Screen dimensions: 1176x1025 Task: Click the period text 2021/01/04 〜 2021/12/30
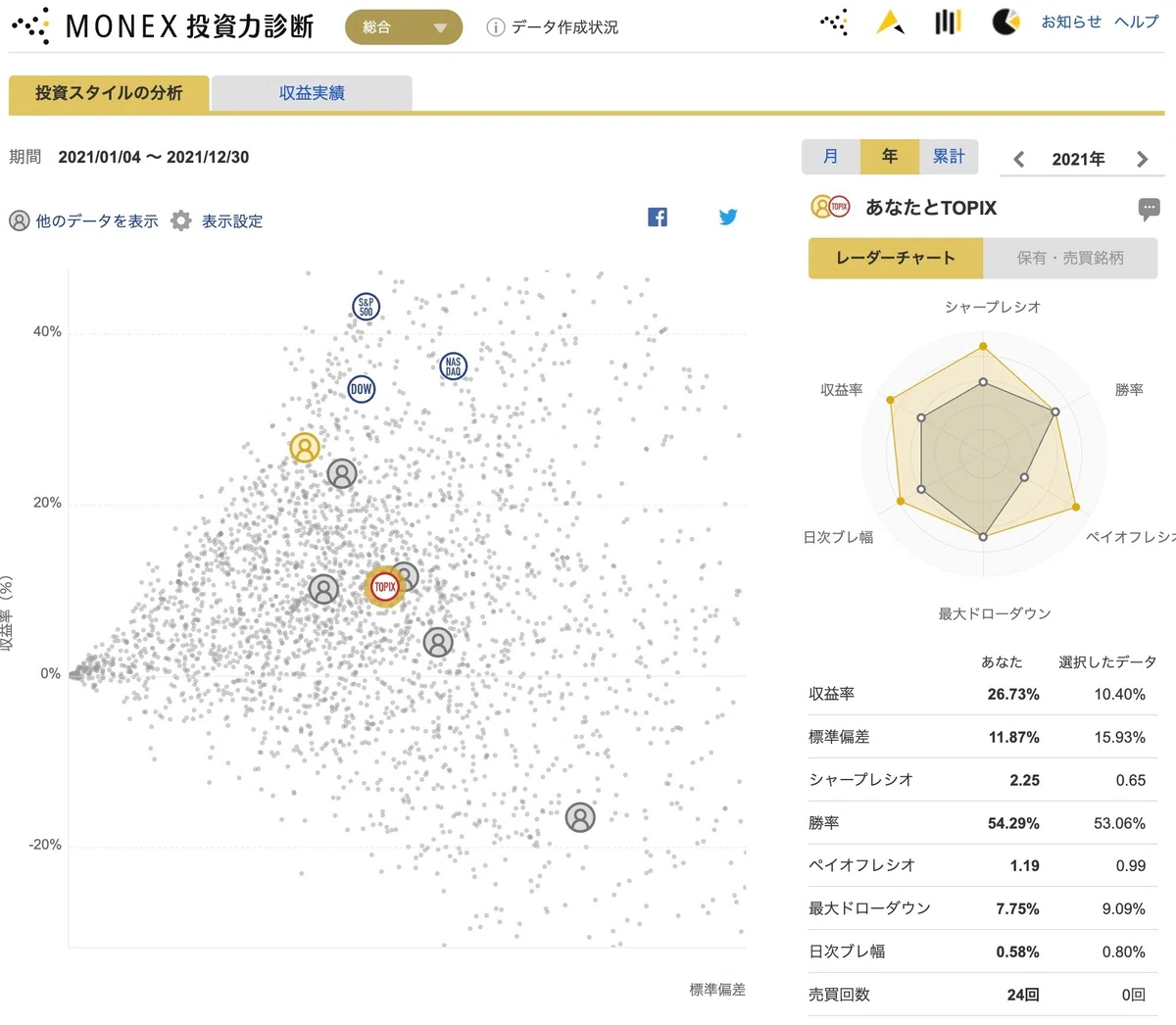(154, 157)
